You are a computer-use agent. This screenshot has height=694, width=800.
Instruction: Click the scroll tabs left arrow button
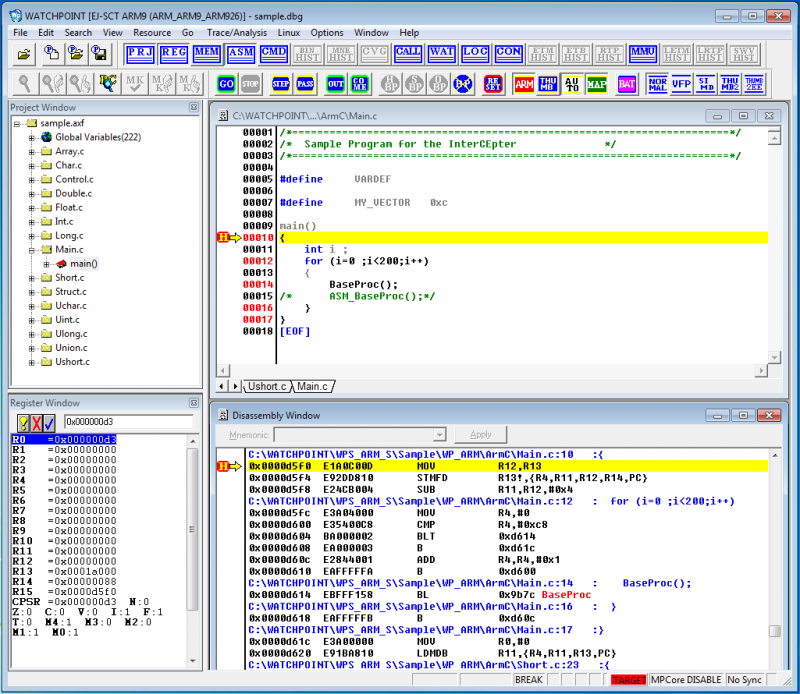(x=221, y=387)
